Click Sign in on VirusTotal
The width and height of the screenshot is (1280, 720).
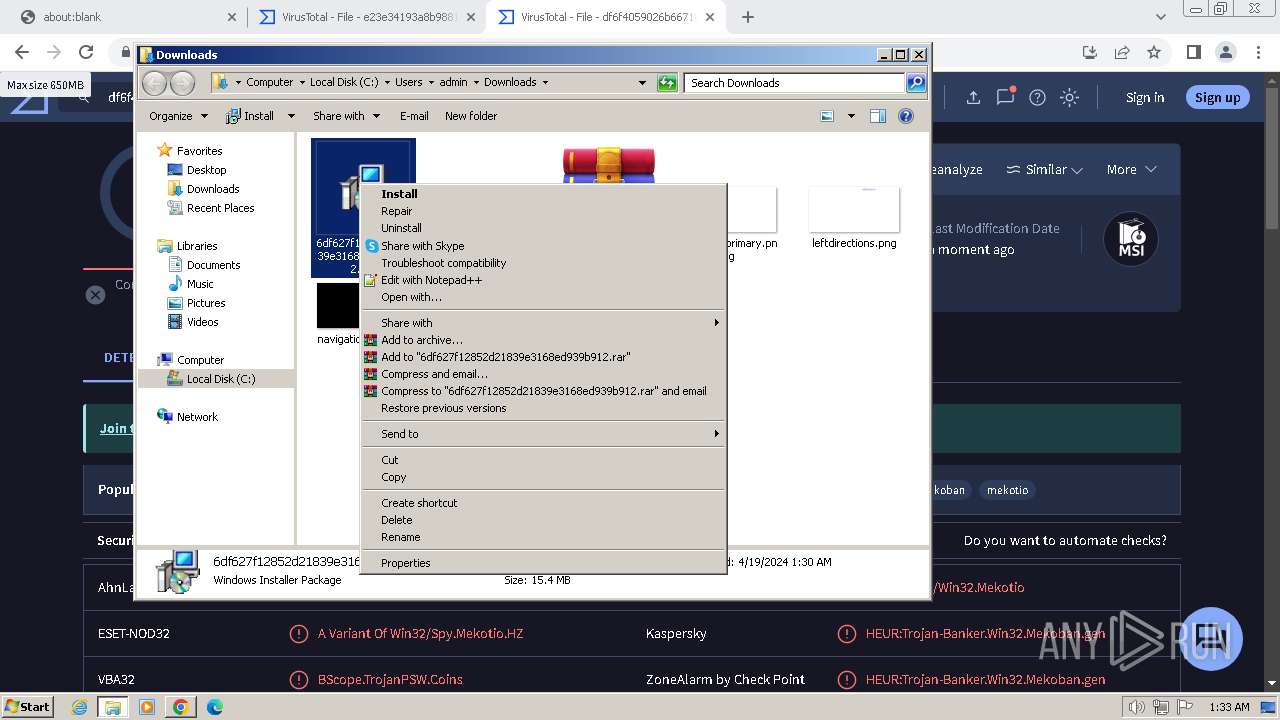(x=1145, y=97)
